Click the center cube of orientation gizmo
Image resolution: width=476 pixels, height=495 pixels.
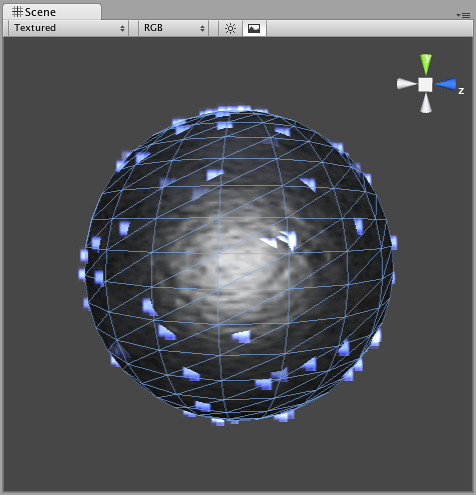point(426,84)
